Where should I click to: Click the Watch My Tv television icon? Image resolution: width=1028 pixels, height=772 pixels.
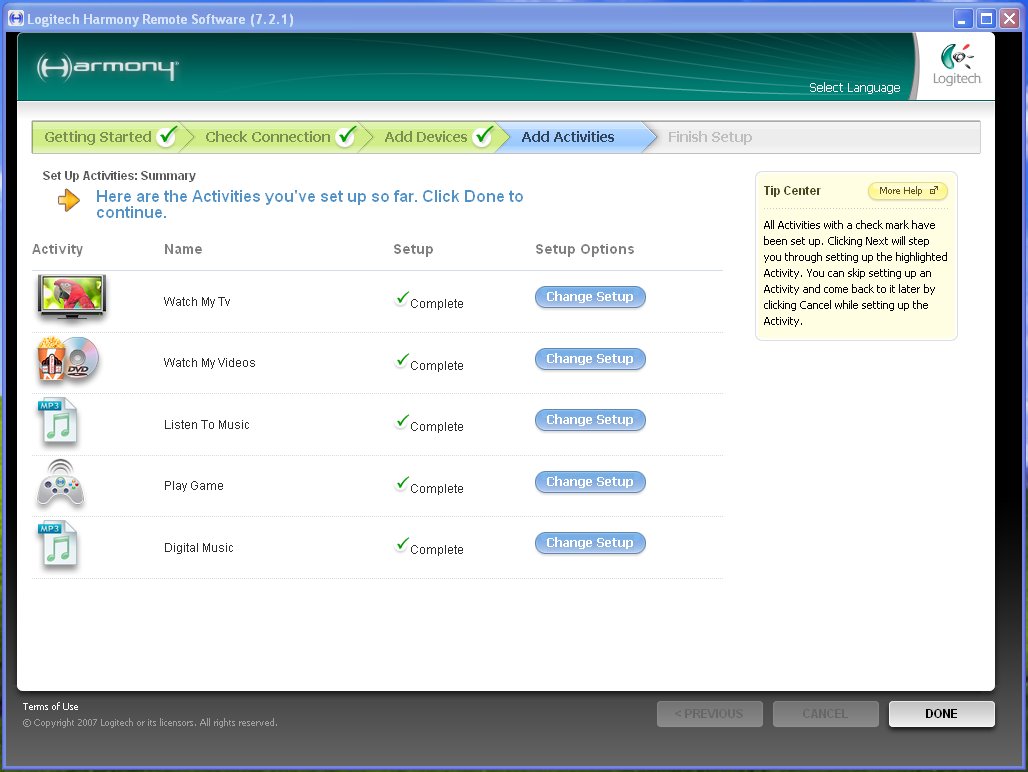tap(71, 298)
